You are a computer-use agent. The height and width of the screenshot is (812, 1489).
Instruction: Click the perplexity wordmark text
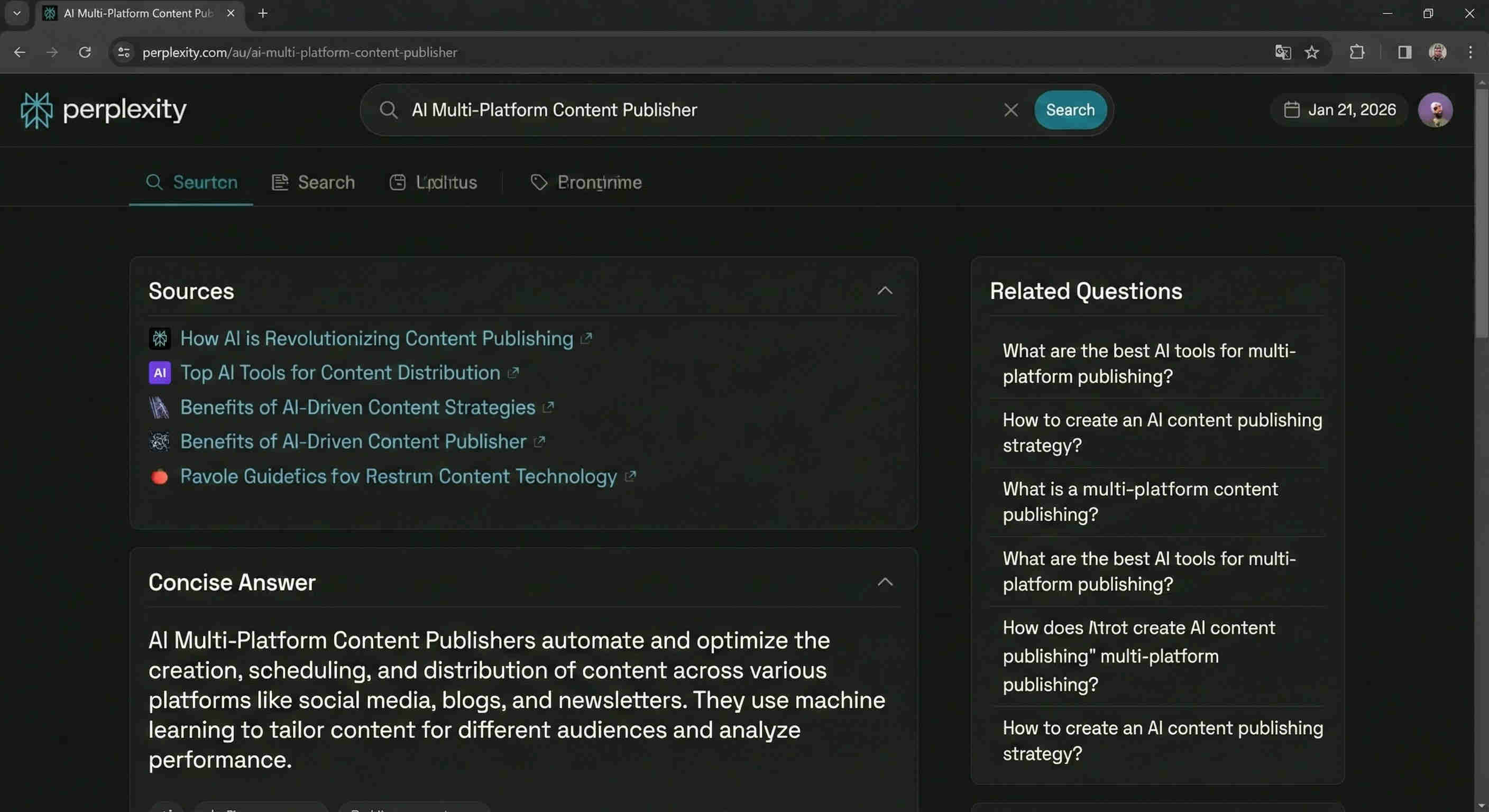[124, 109]
